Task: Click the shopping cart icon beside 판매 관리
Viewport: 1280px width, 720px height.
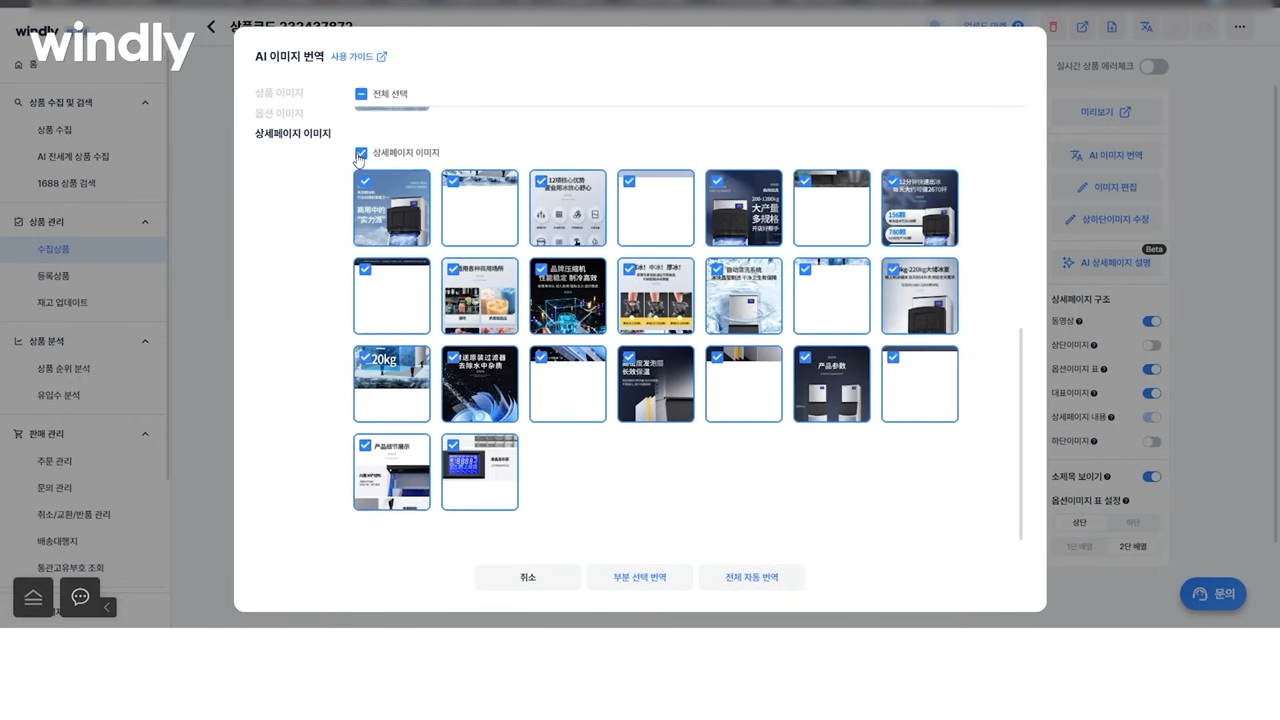Action: pyautogui.click(x=19, y=434)
